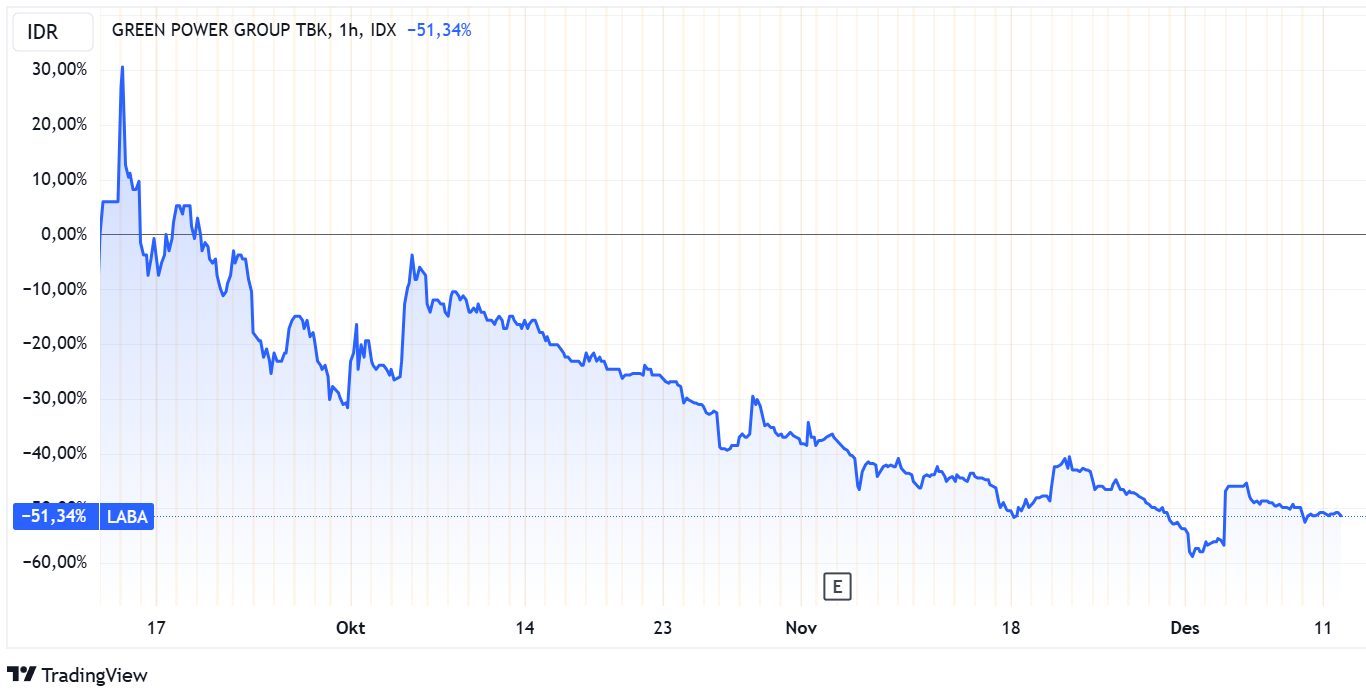Click the GREEN POWER GROUP TBK title
1366x697 pixels.
click(x=219, y=30)
